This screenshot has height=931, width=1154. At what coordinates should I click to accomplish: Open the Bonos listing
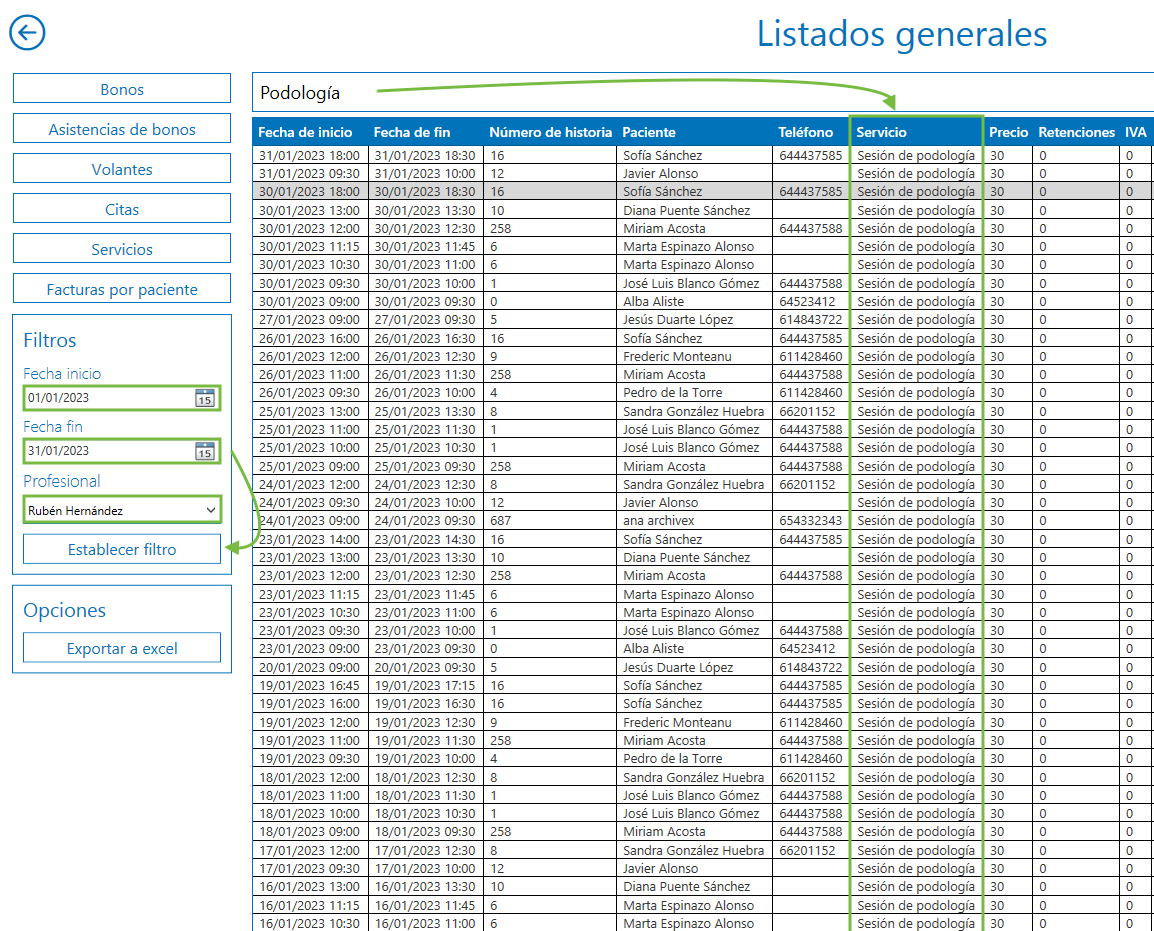[x=122, y=89]
